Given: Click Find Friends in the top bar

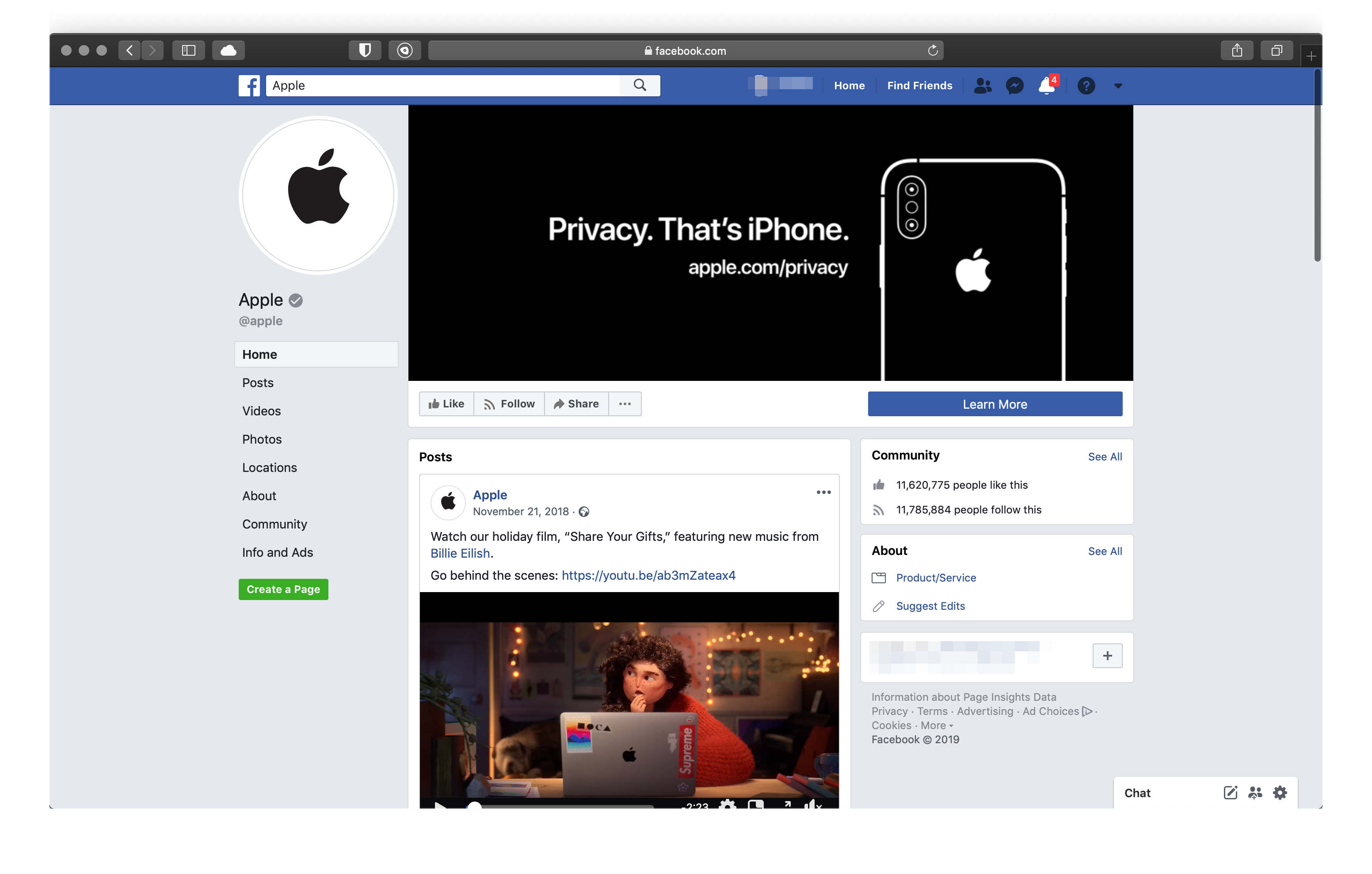Looking at the screenshot, I should [x=919, y=85].
